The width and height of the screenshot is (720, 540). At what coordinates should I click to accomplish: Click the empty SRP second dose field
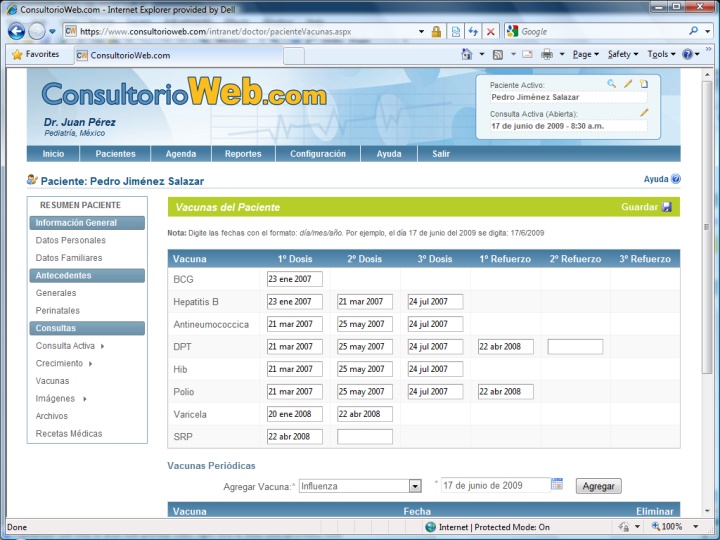tap(365, 437)
